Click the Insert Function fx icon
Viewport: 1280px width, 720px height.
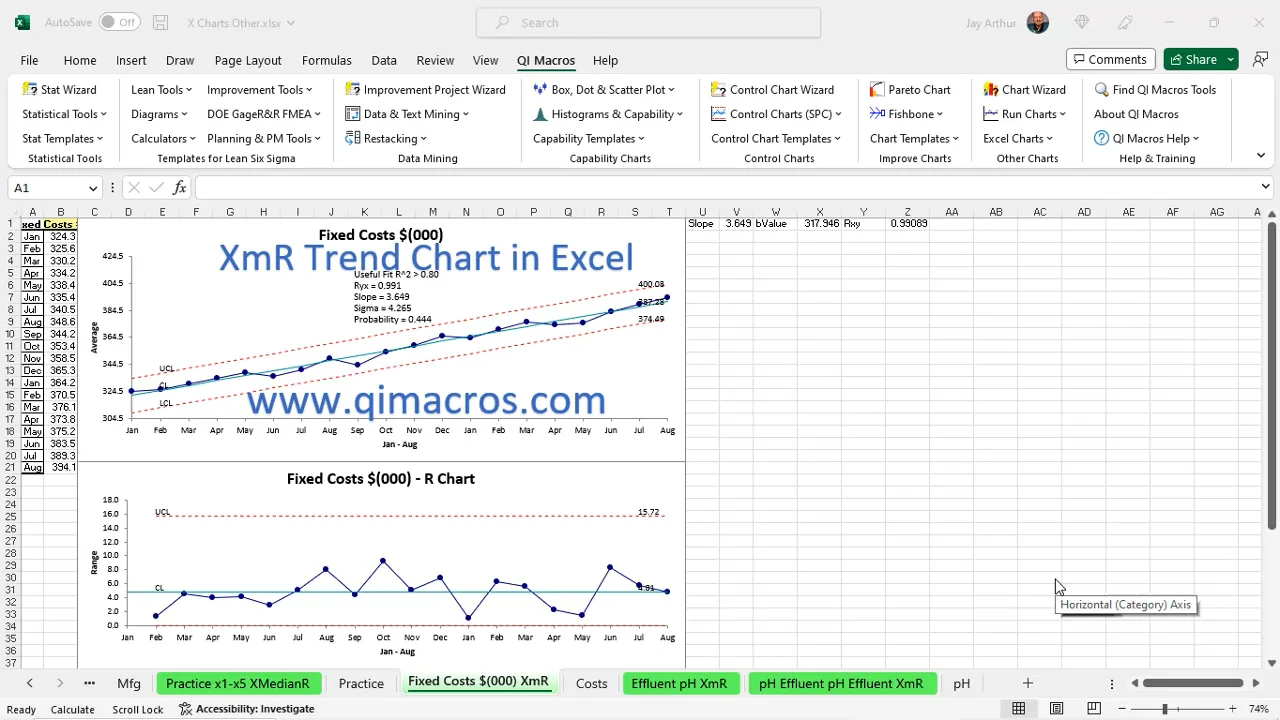tap(180, 187)
